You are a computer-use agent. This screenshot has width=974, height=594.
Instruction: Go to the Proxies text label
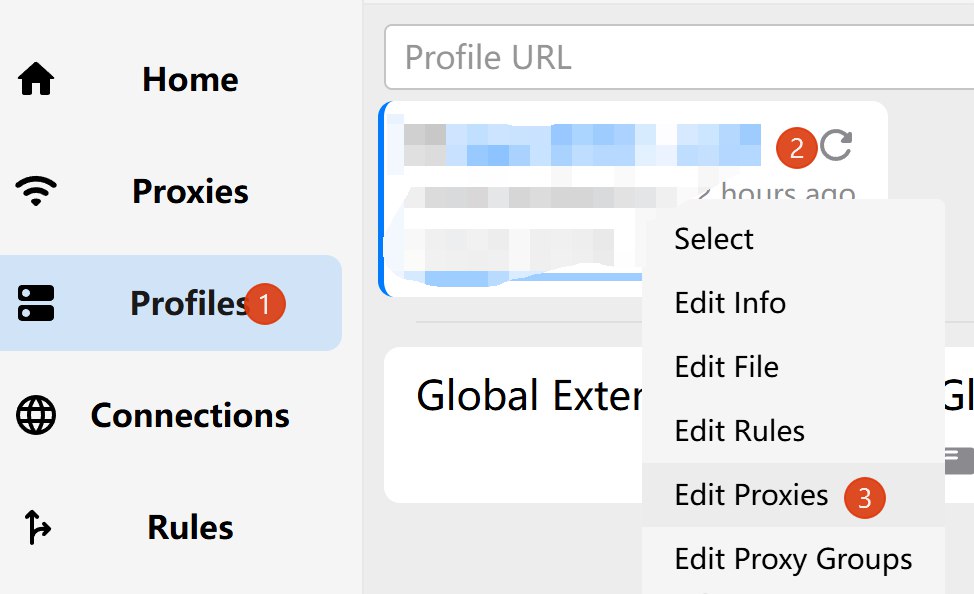[190, 191]
